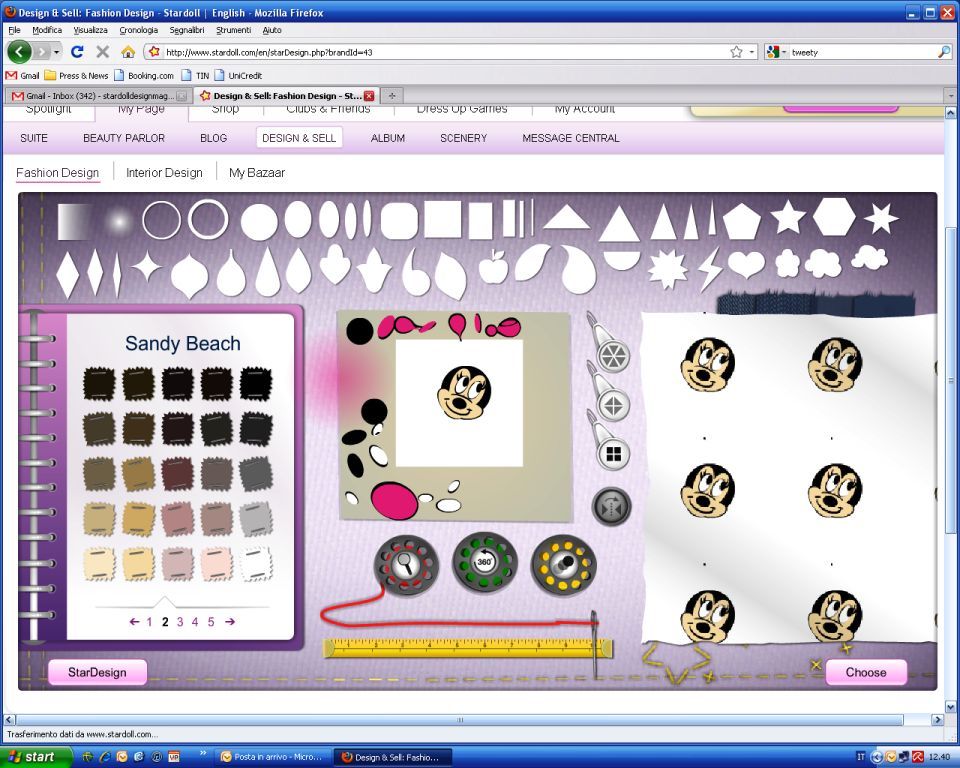Choose the heart shape
The image size is (960, 768).
point(746,265)
